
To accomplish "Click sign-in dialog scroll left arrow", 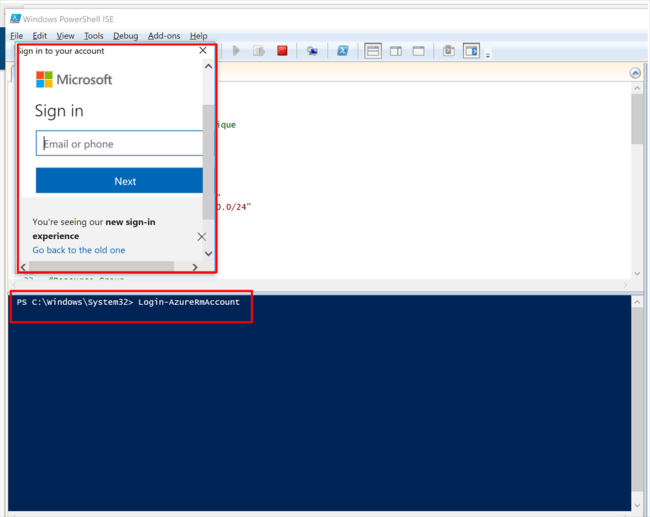I will (23, 267).
